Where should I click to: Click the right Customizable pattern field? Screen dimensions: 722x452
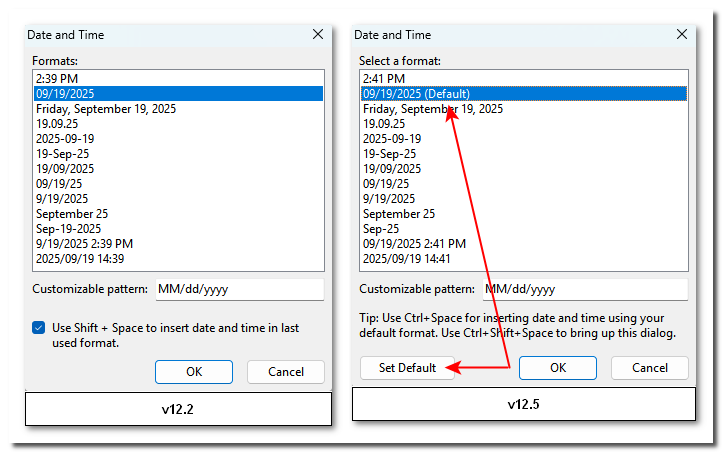pos(584,289)
